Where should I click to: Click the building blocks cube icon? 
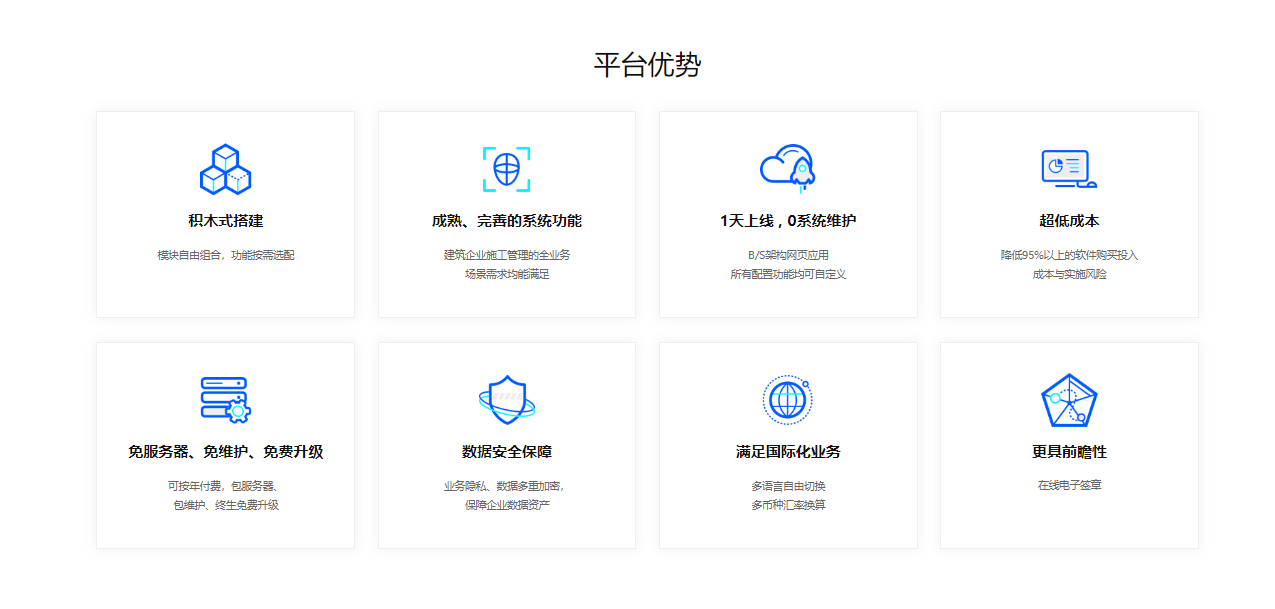225,169
